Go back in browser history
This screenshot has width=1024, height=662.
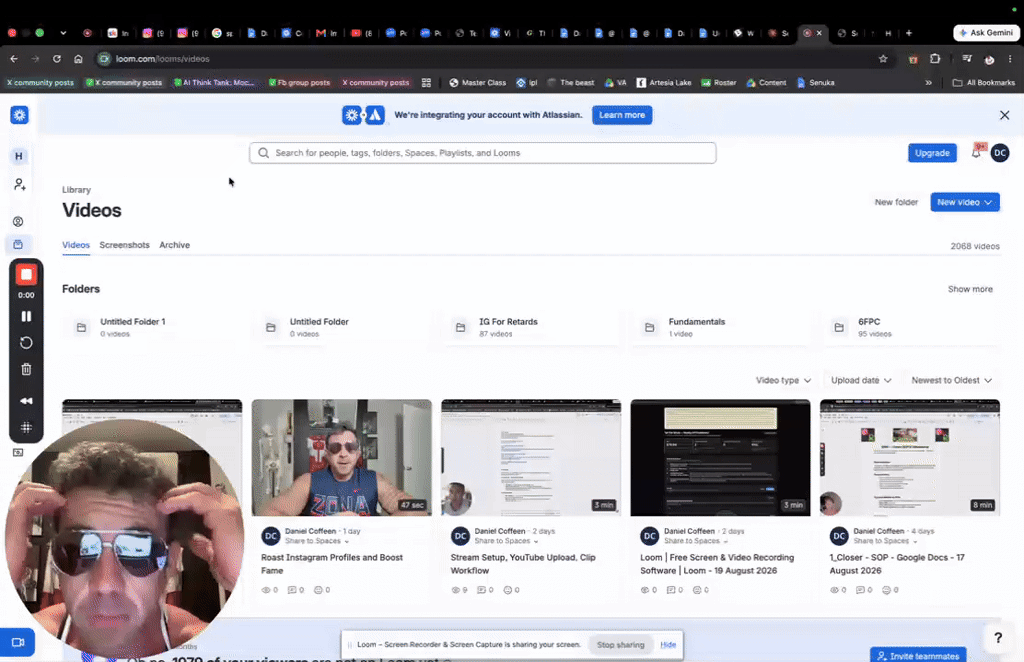(x=14, y=59)
